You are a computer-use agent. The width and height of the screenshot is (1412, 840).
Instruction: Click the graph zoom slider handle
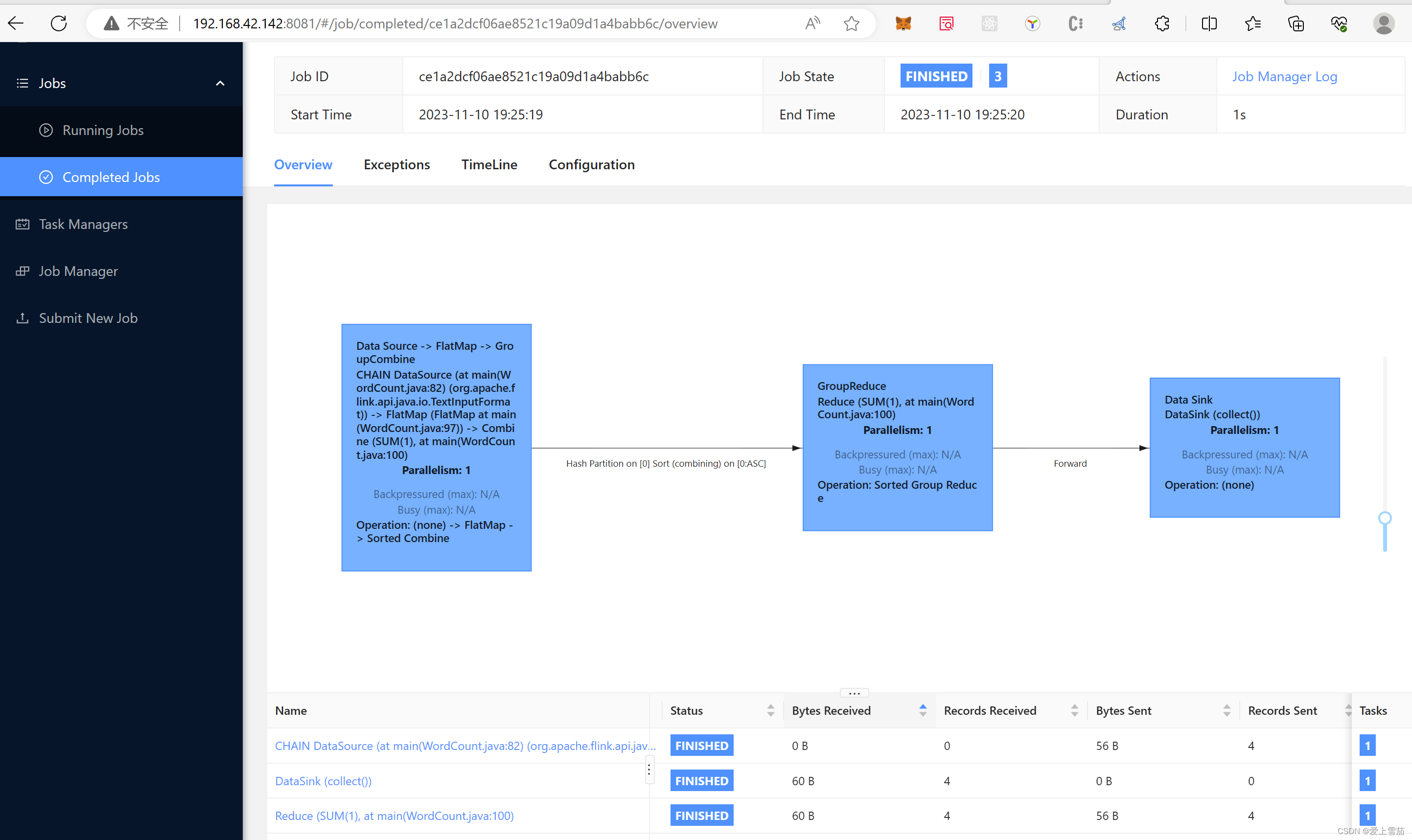[1384, 518]
